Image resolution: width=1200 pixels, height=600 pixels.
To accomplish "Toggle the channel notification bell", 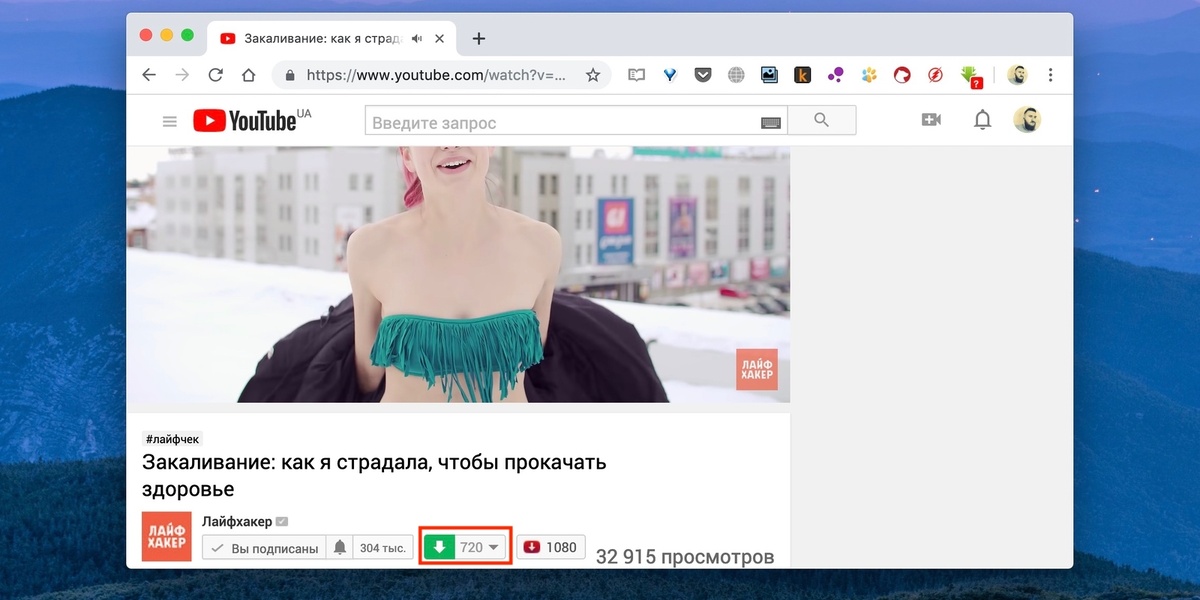I will (340, 548).
